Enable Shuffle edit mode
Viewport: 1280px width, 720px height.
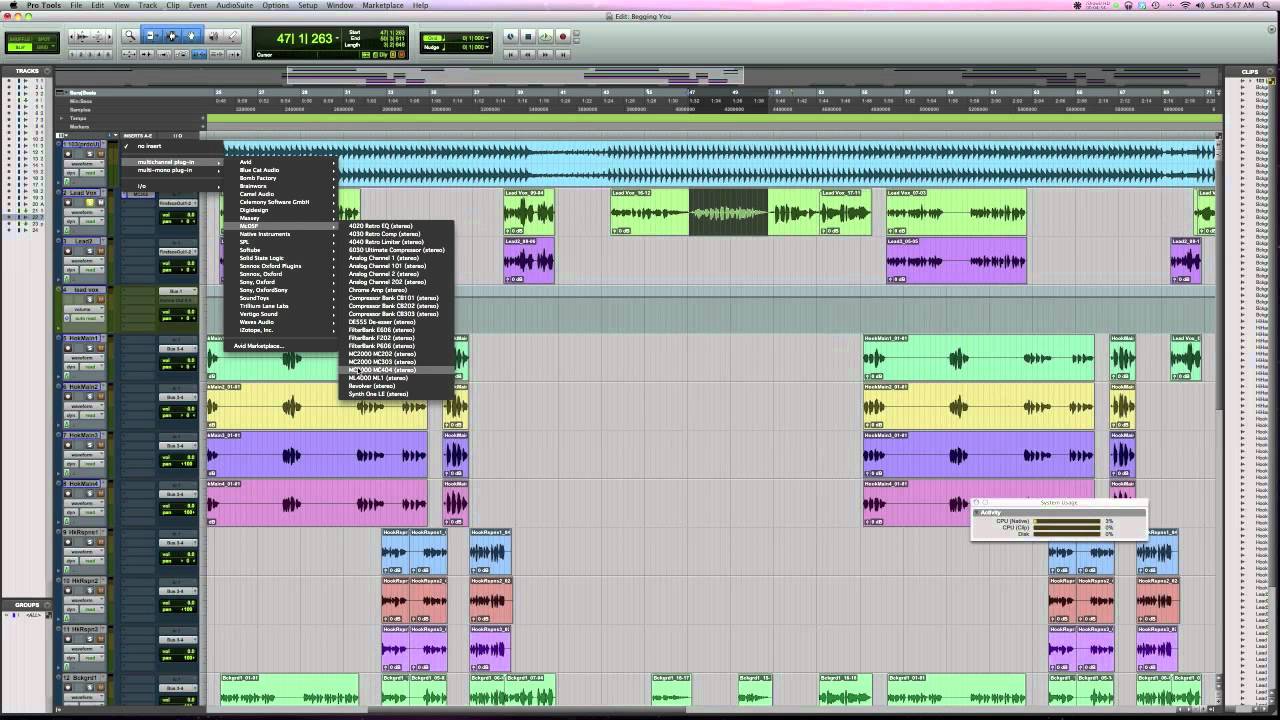[20, 39]
